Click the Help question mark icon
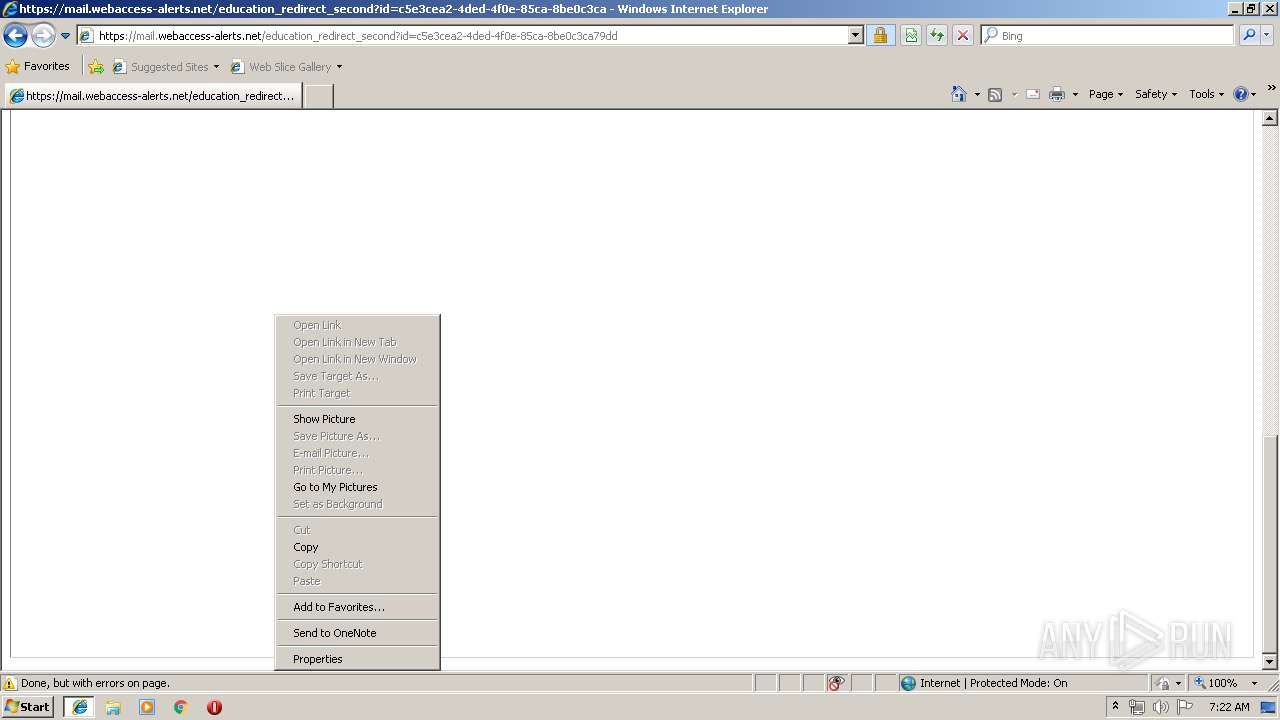 [1241, 94]
